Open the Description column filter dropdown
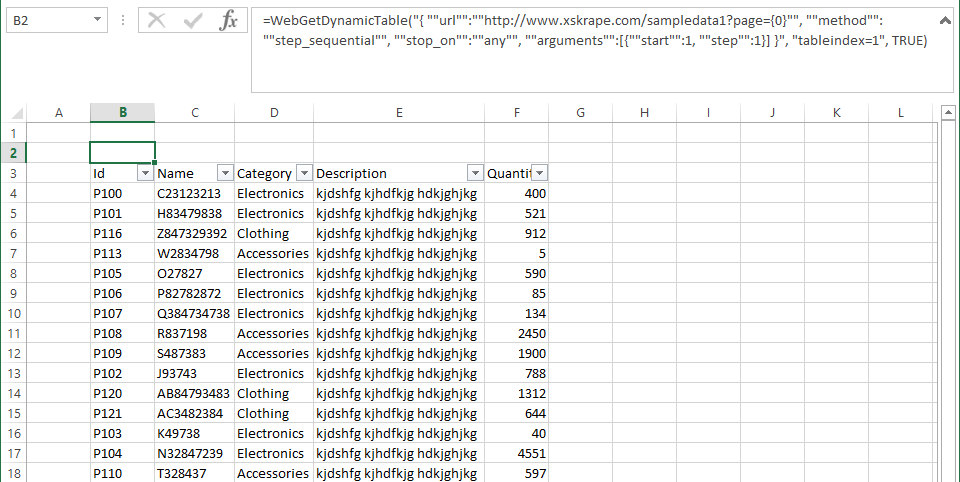960x482 pixels. point(475,173)
